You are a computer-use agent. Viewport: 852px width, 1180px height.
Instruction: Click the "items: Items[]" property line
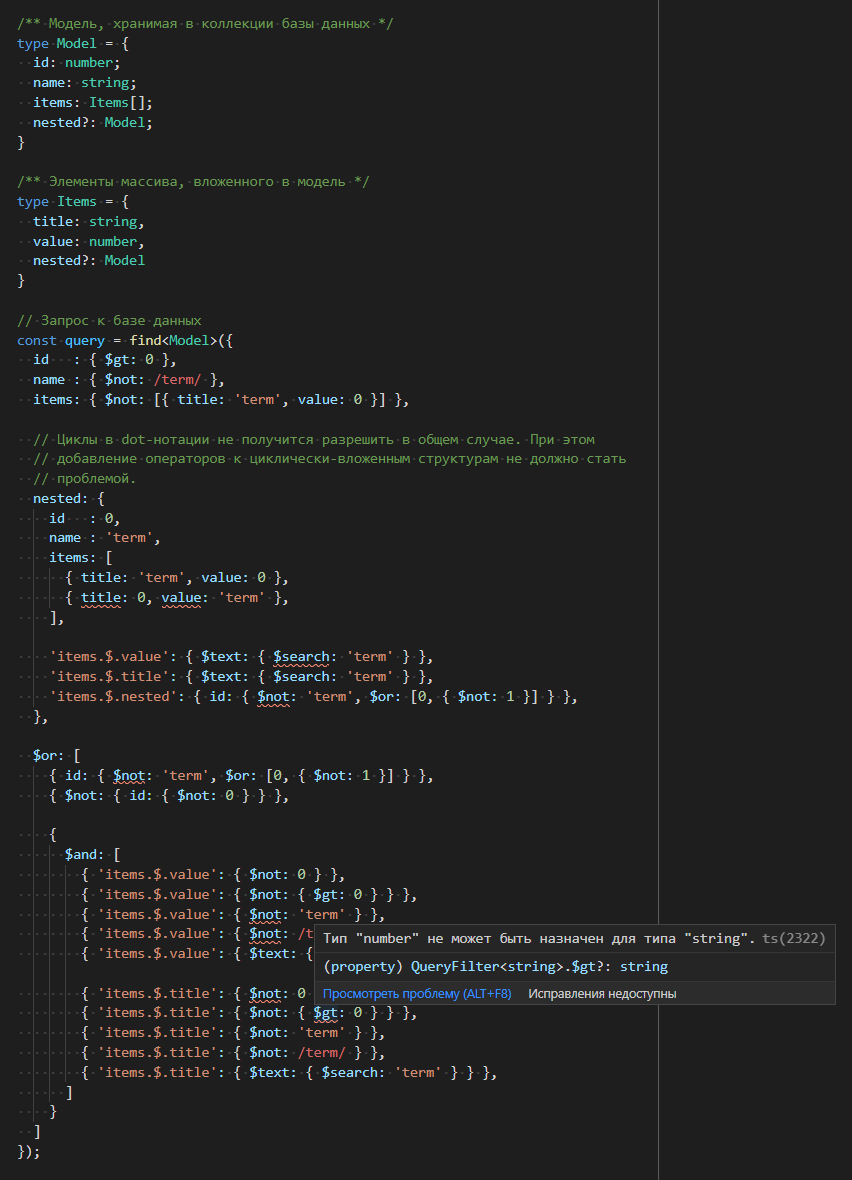[92, 102]
